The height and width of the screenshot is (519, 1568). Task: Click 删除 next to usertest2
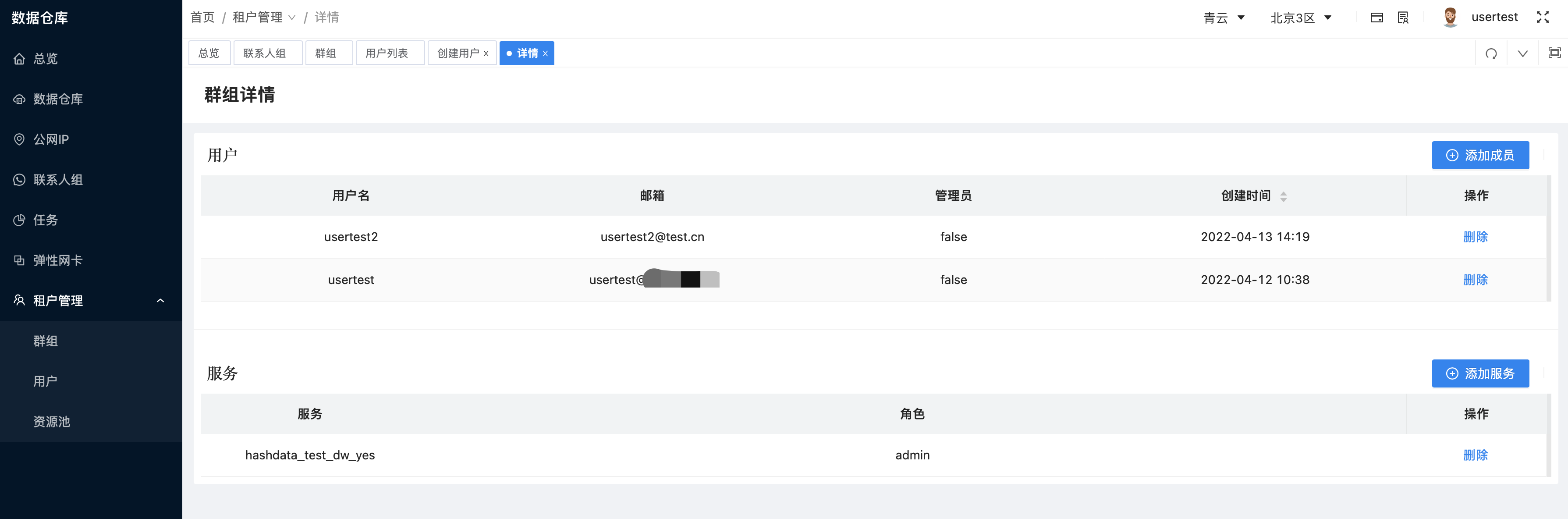click(x=1476, y=237)
